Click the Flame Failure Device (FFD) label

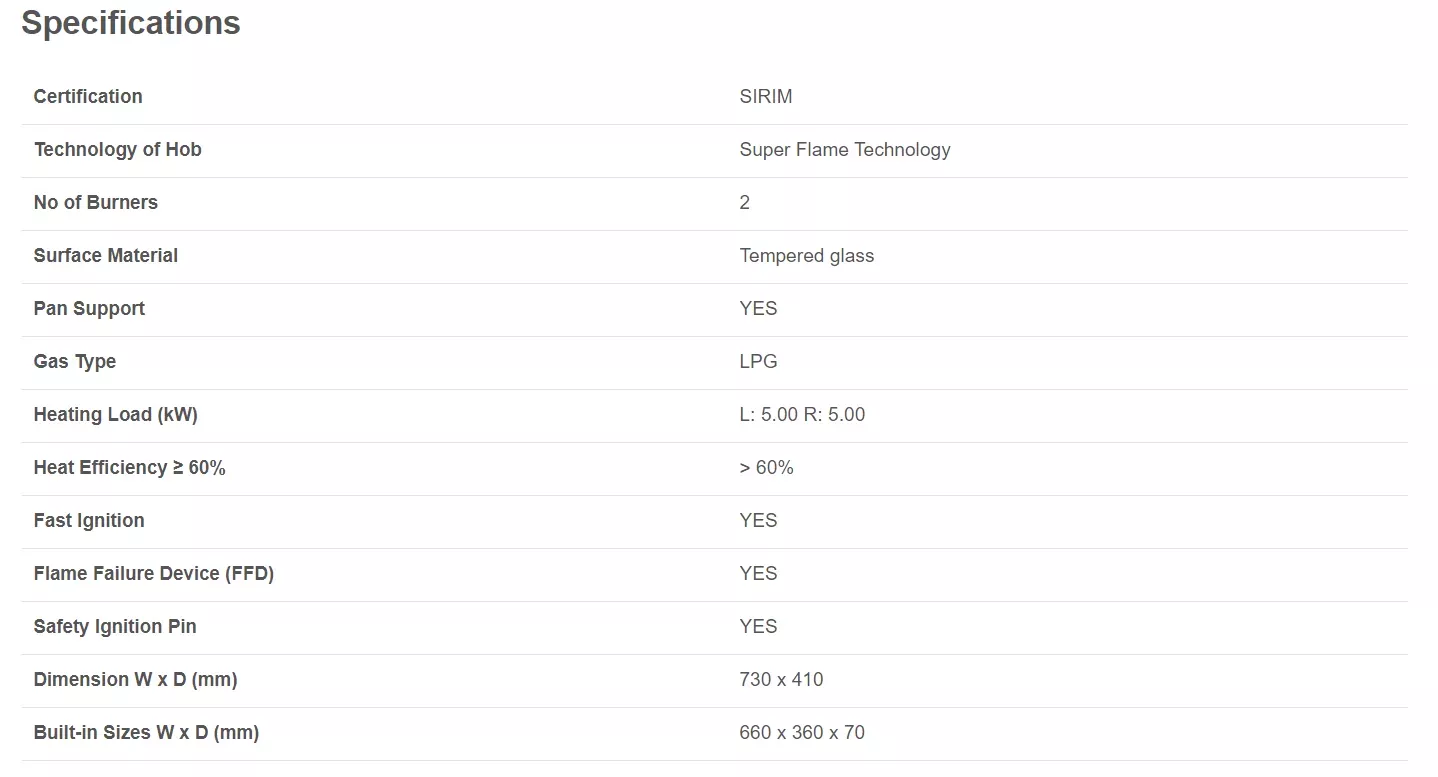(x=154, y=574)
